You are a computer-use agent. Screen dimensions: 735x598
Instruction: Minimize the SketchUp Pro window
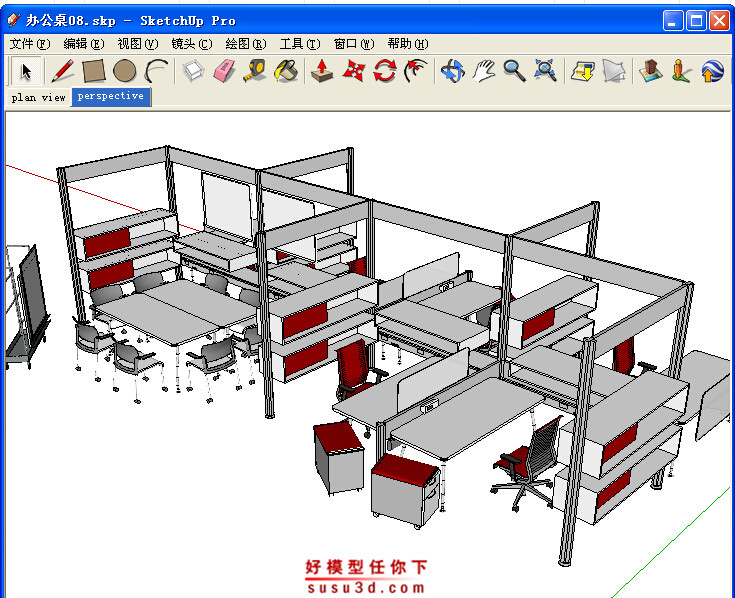(x=673, y=21)
